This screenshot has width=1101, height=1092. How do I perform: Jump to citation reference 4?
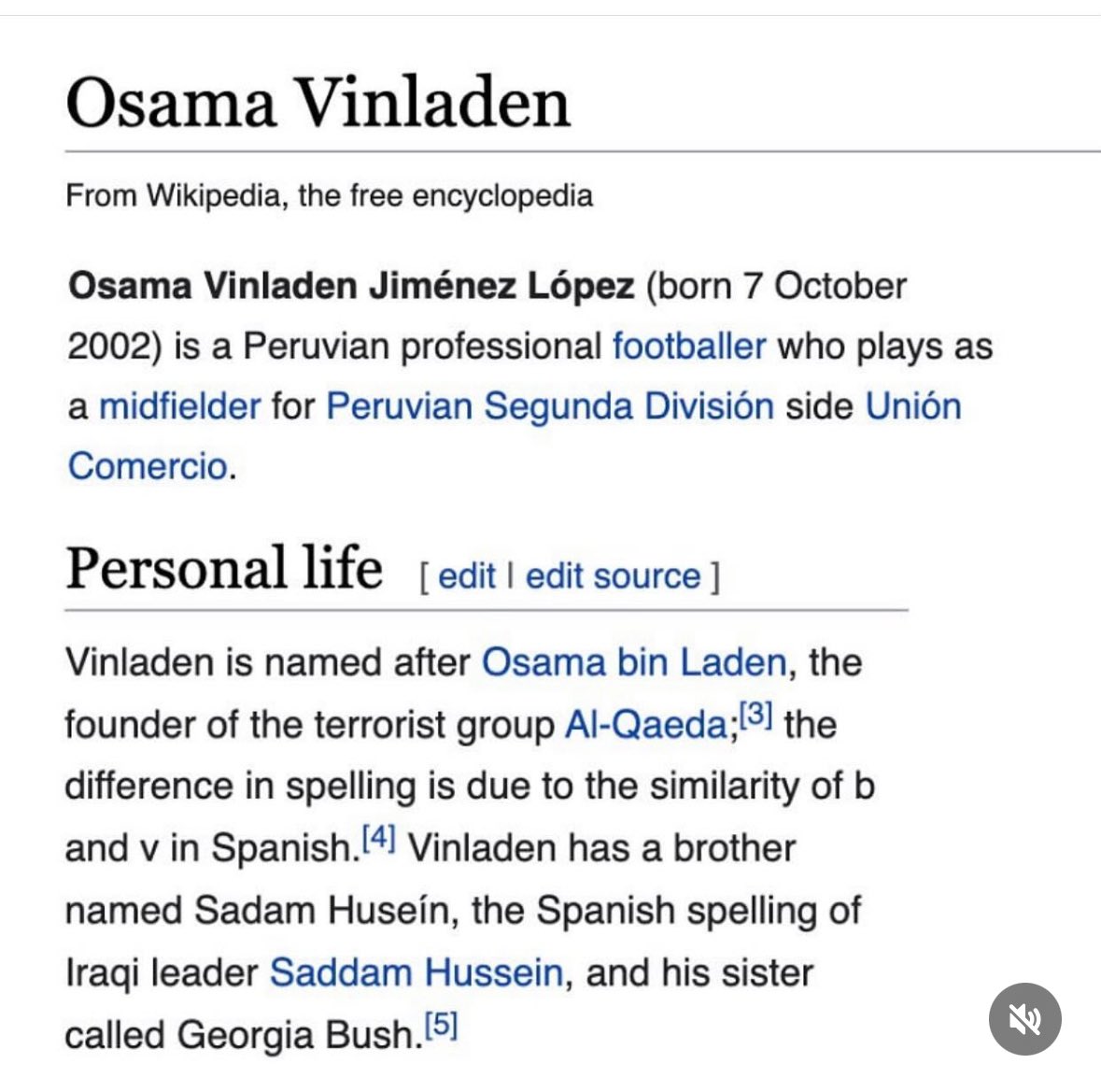pos(379,836)
